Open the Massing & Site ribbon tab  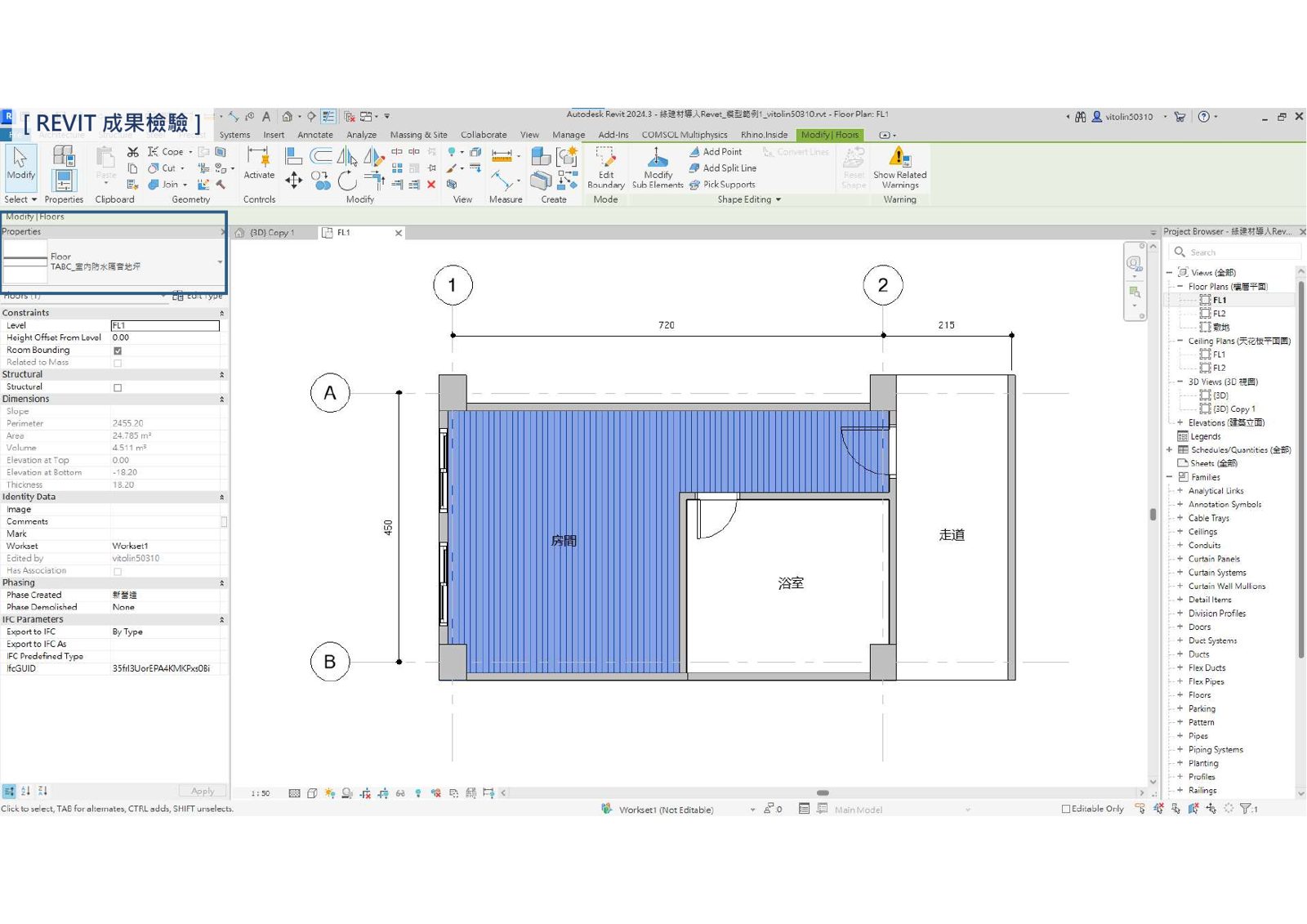[x=418, y=135]
